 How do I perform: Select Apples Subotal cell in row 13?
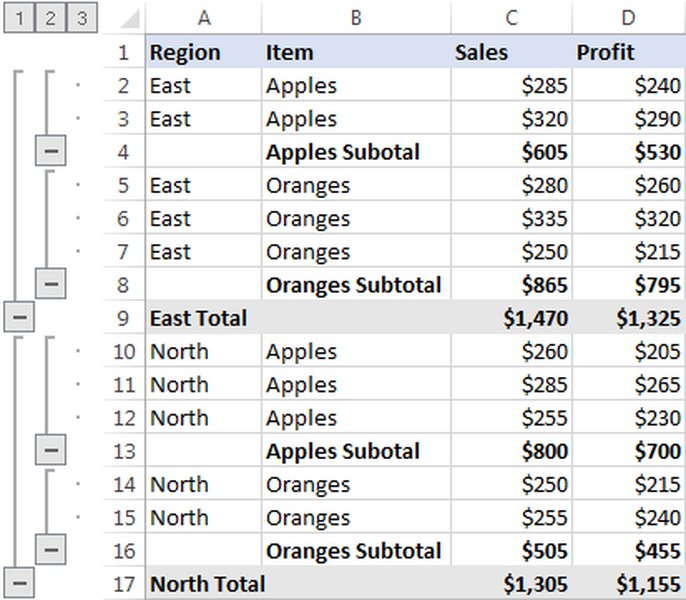point(356,451)
